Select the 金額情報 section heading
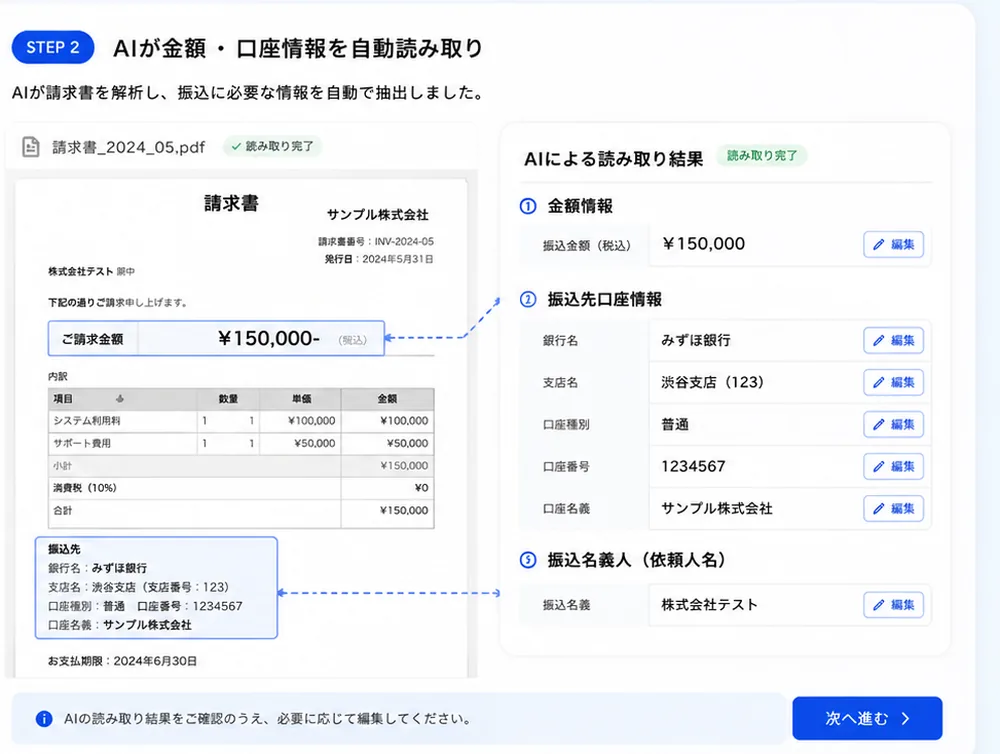This screenshot has width=1000, height=754. coord(580,206)
